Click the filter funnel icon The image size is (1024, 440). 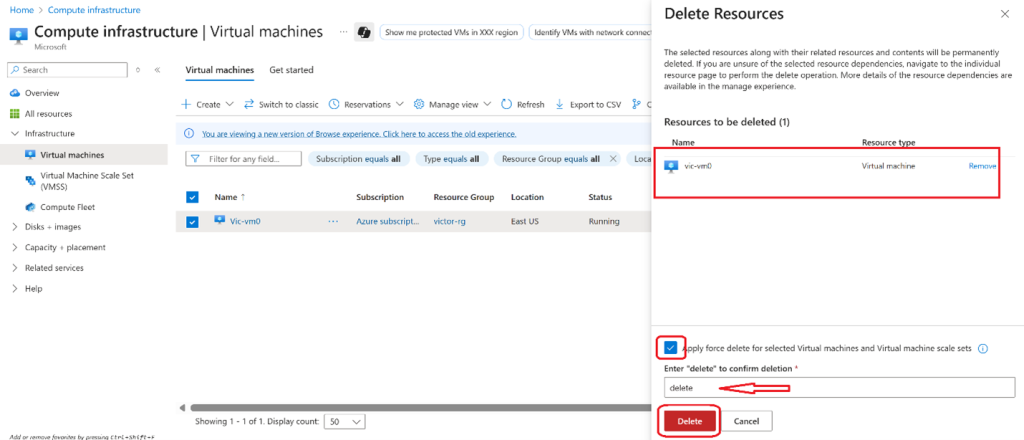click(x=195, y=159)
